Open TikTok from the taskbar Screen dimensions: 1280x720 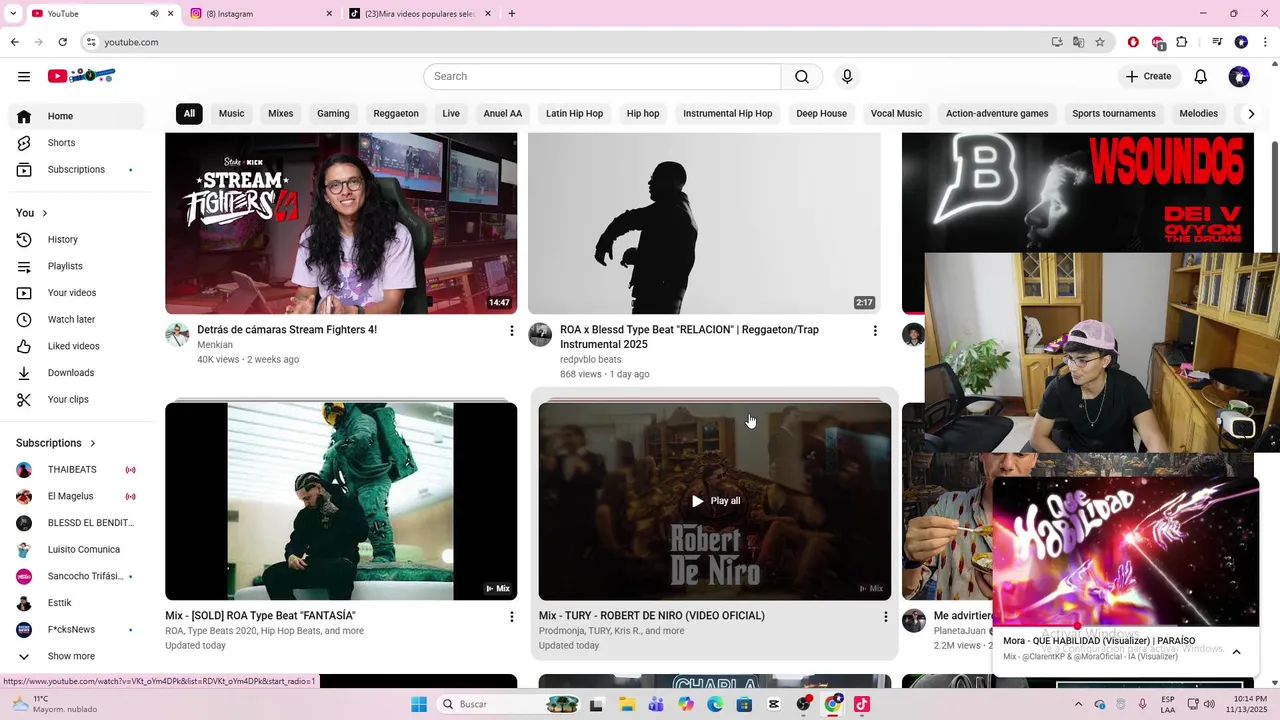(x=862, y=704)
